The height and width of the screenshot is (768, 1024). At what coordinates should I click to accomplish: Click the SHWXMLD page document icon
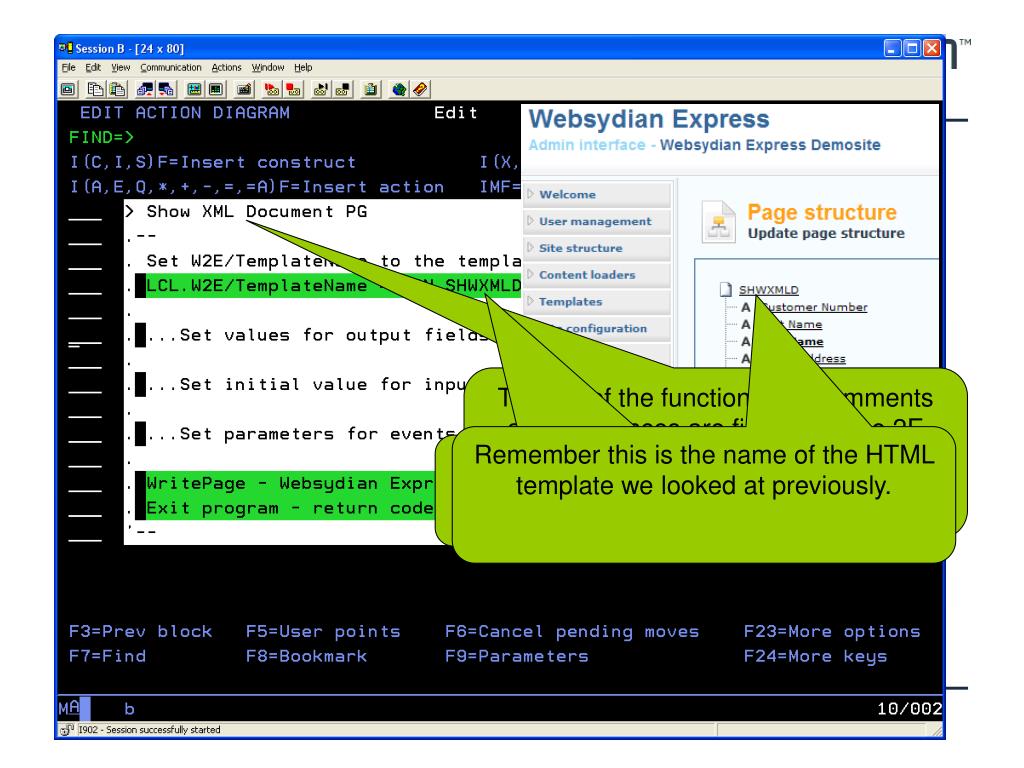[x=726, y=289]
